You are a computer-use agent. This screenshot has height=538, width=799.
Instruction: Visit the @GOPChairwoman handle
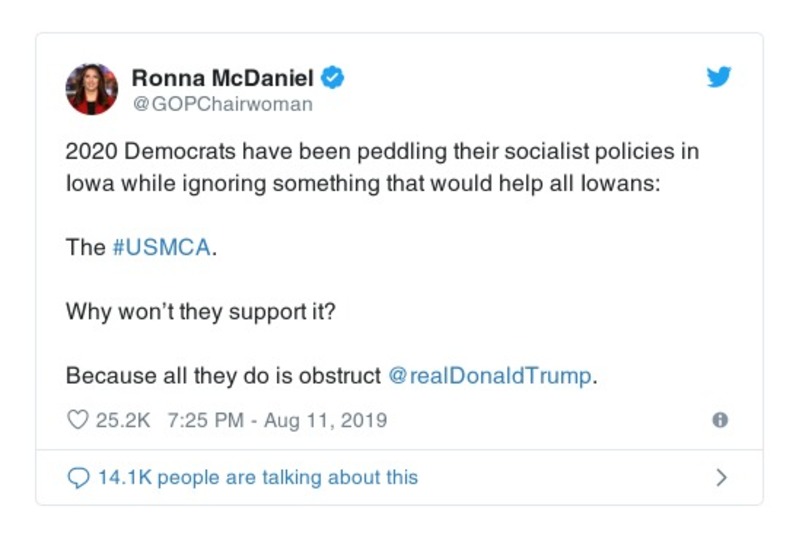pos(222,104)
